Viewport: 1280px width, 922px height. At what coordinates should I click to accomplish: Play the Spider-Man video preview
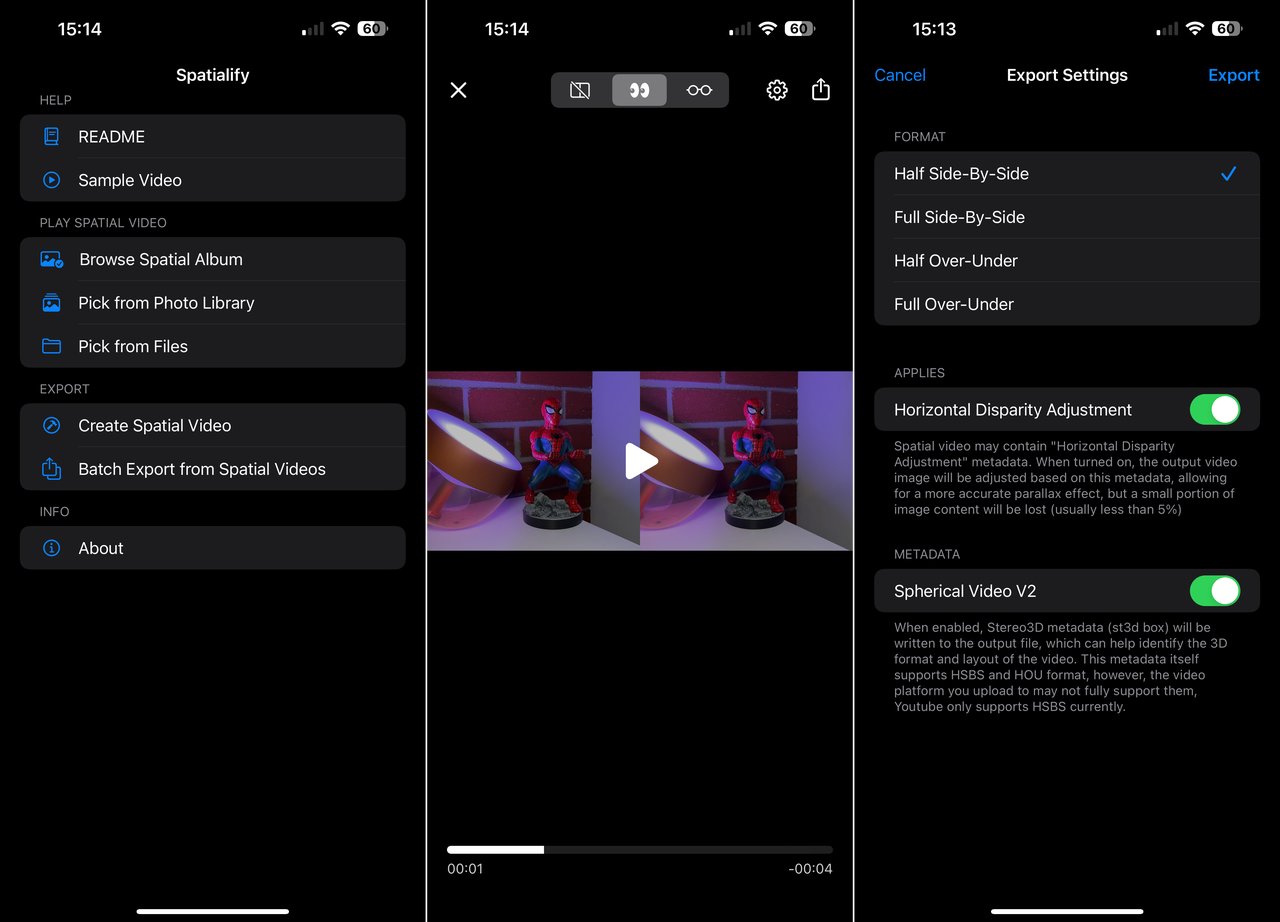[x=640, y=461]
